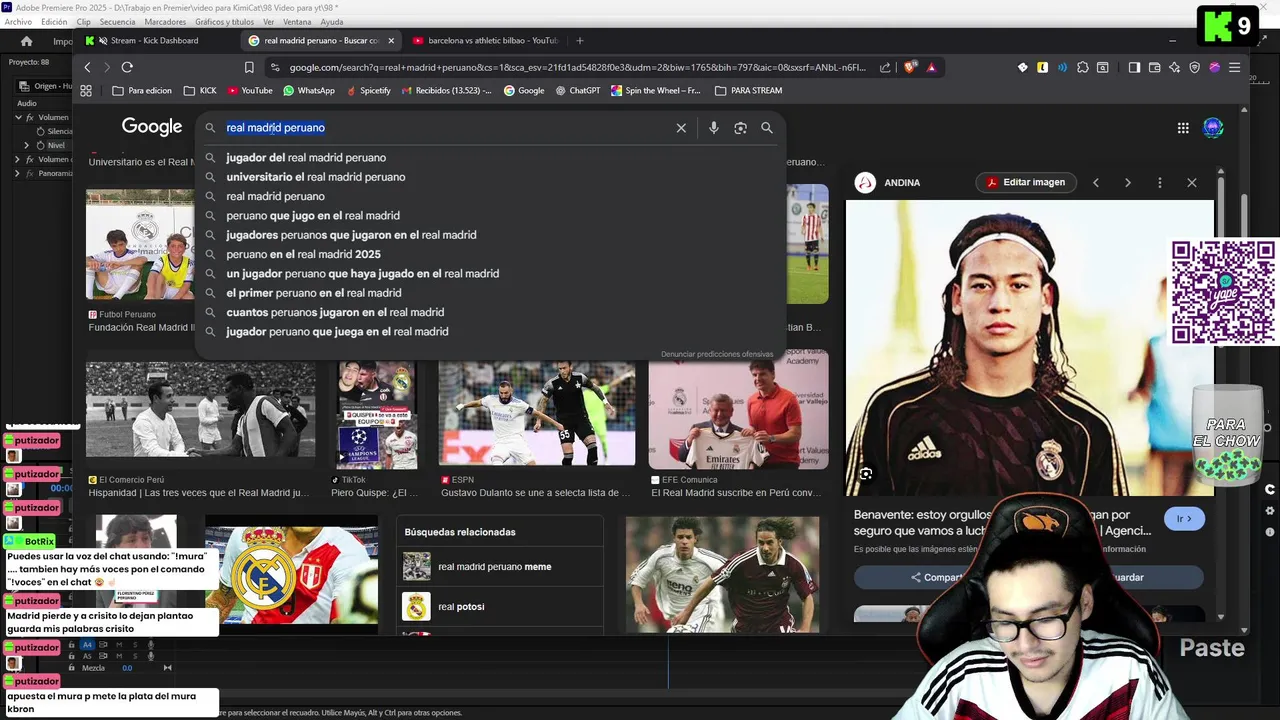Open the ChatGPT bookmark
Screen dimensions: 1280x720
(577, 90)
